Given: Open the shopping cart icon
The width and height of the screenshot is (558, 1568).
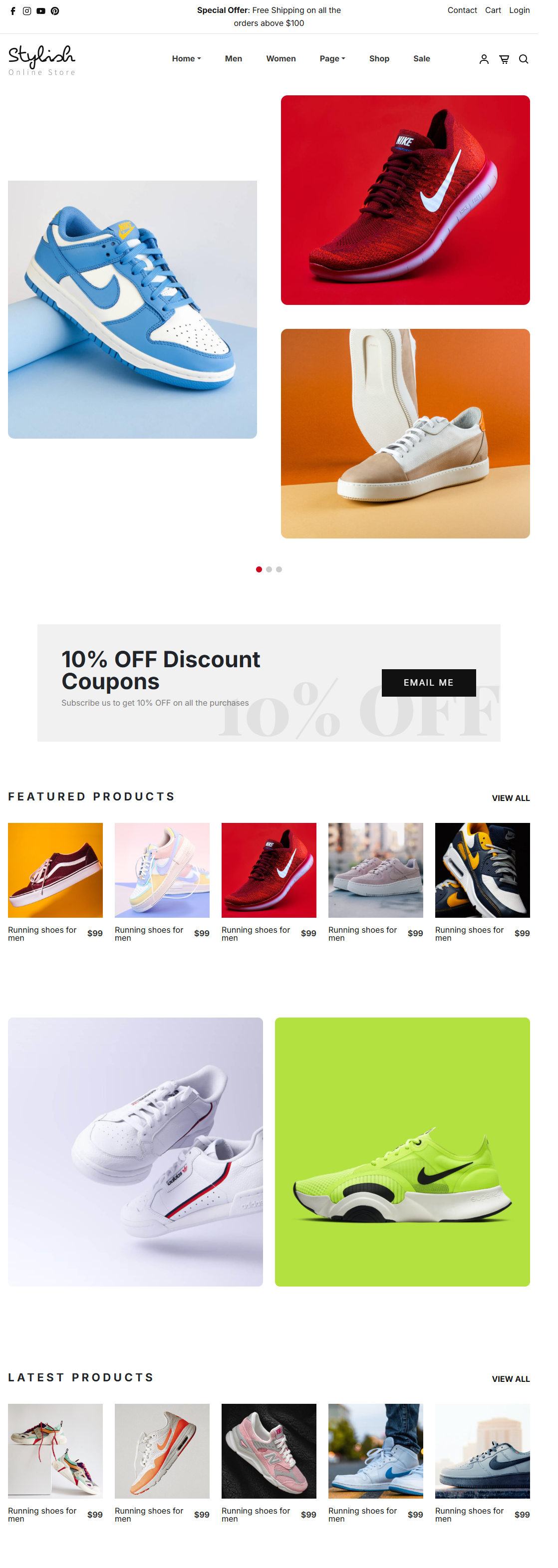Looking at the screenshot, I should [504, 59].
